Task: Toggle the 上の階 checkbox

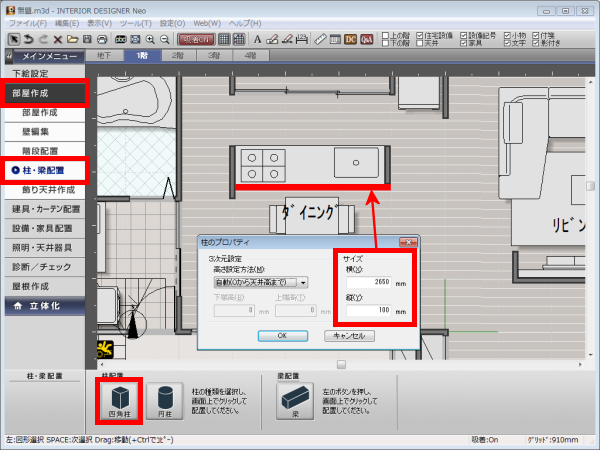Action: pos(387,35)
